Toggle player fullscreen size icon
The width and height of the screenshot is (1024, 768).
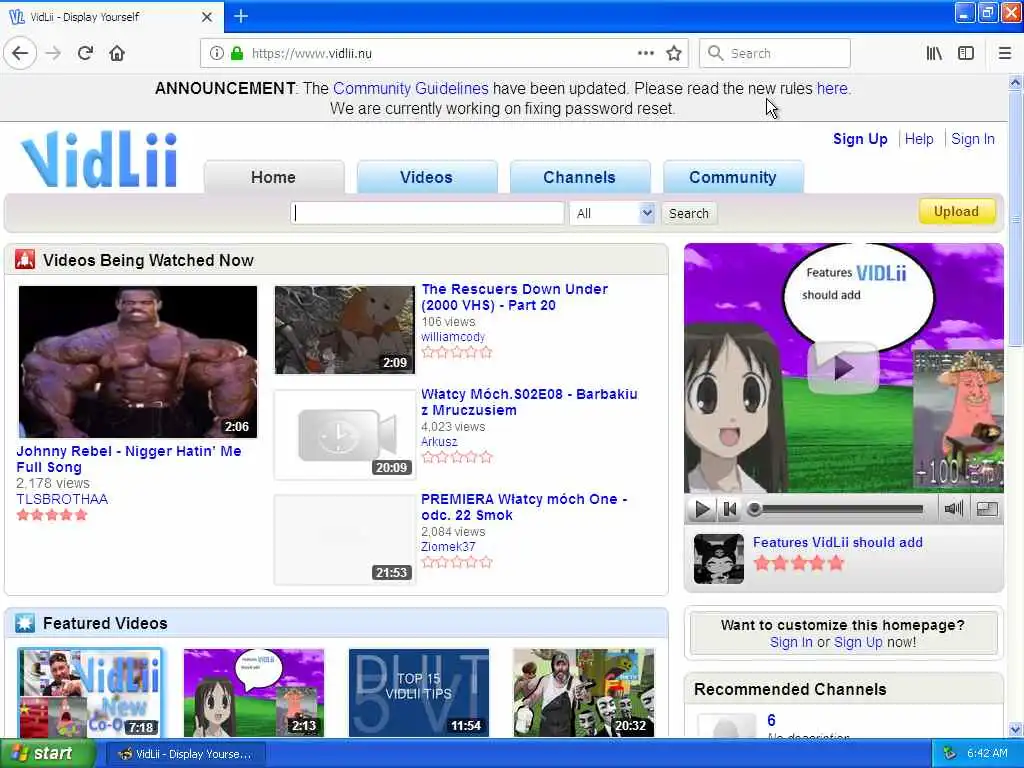click(987, 509)
